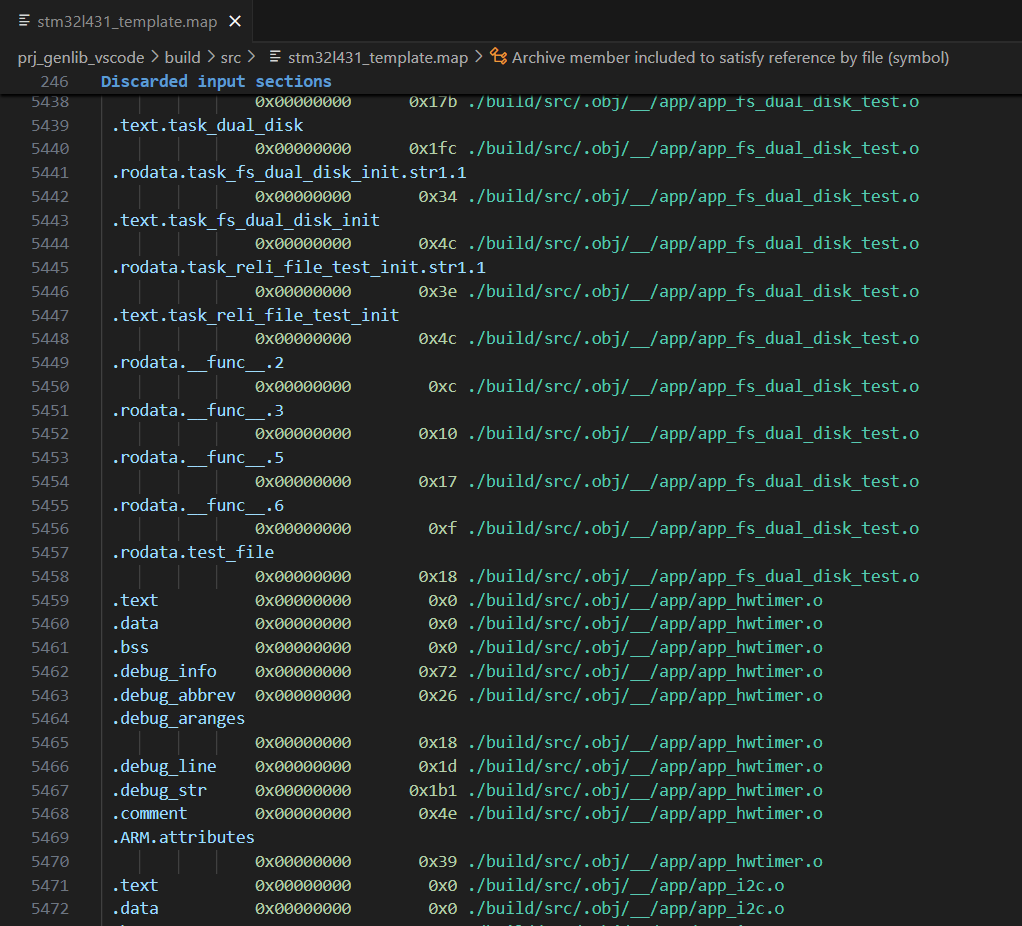Click the .debug_info entry for app_hwtimer.o
This screenshot has width=1022, height=926.
(164, 671)
